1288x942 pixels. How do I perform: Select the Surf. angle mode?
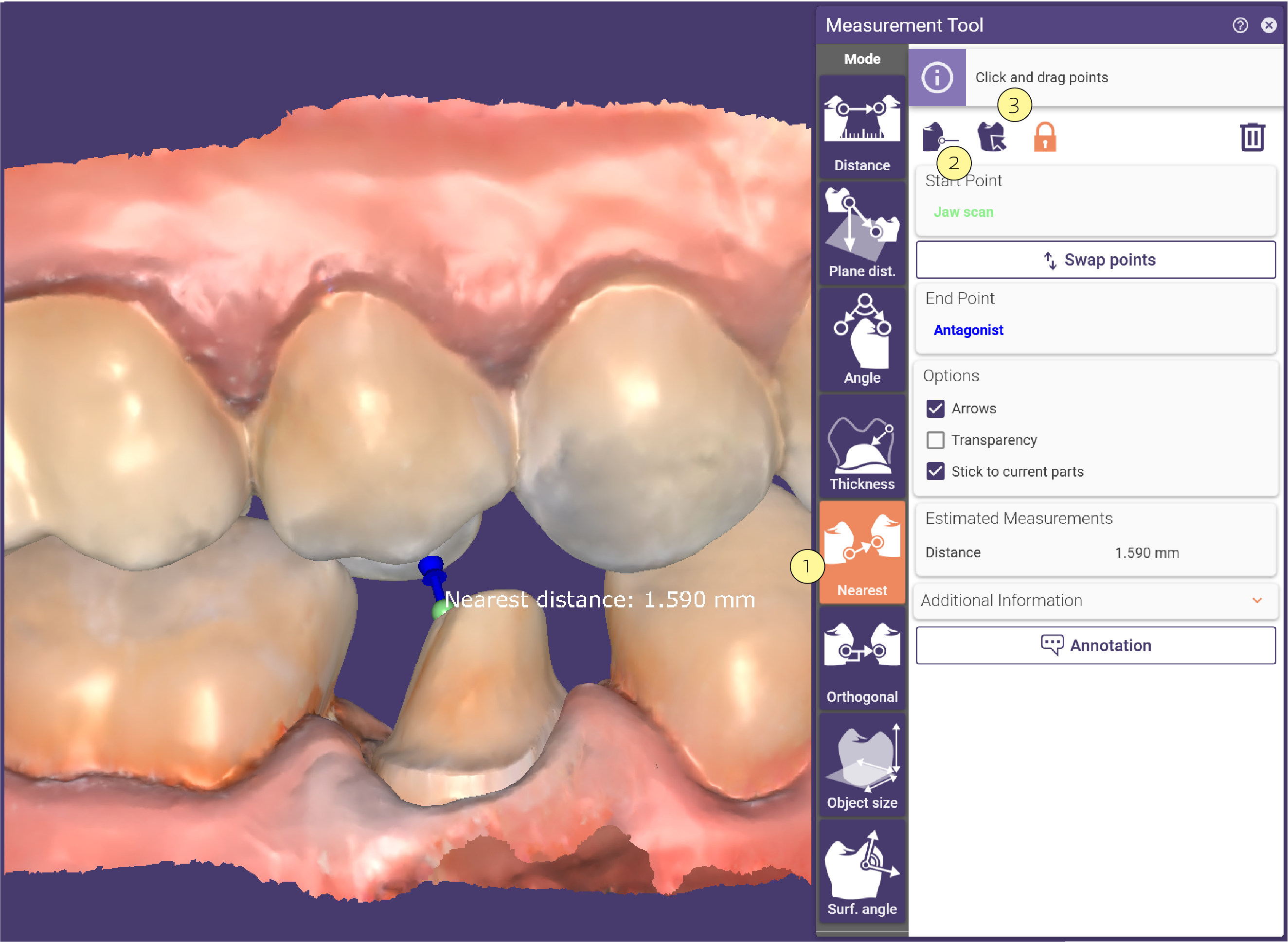861,871
